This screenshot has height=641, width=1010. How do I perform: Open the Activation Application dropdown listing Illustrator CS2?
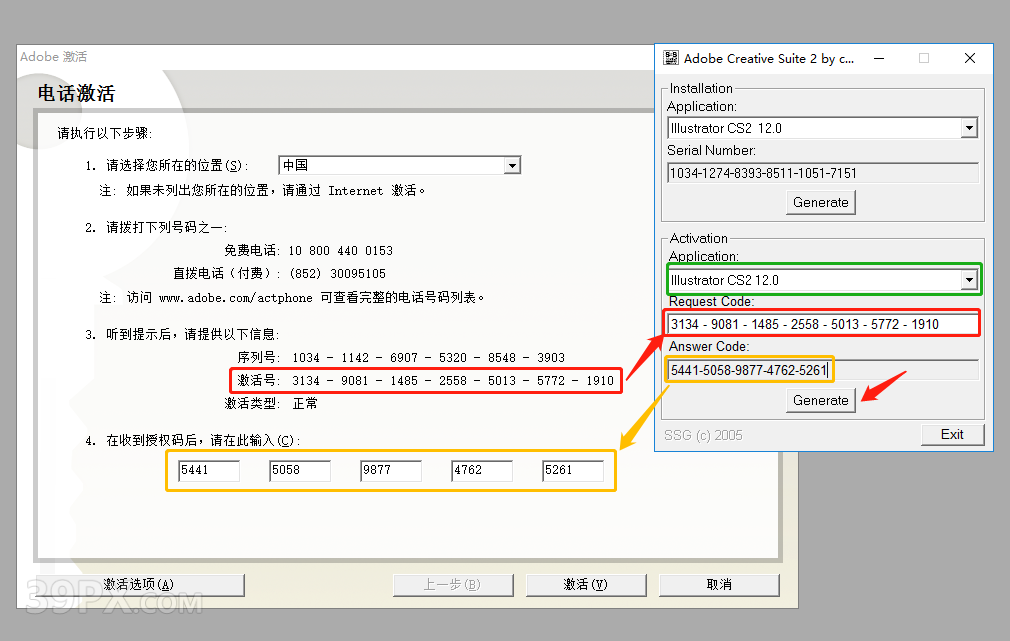pos(968,279)
